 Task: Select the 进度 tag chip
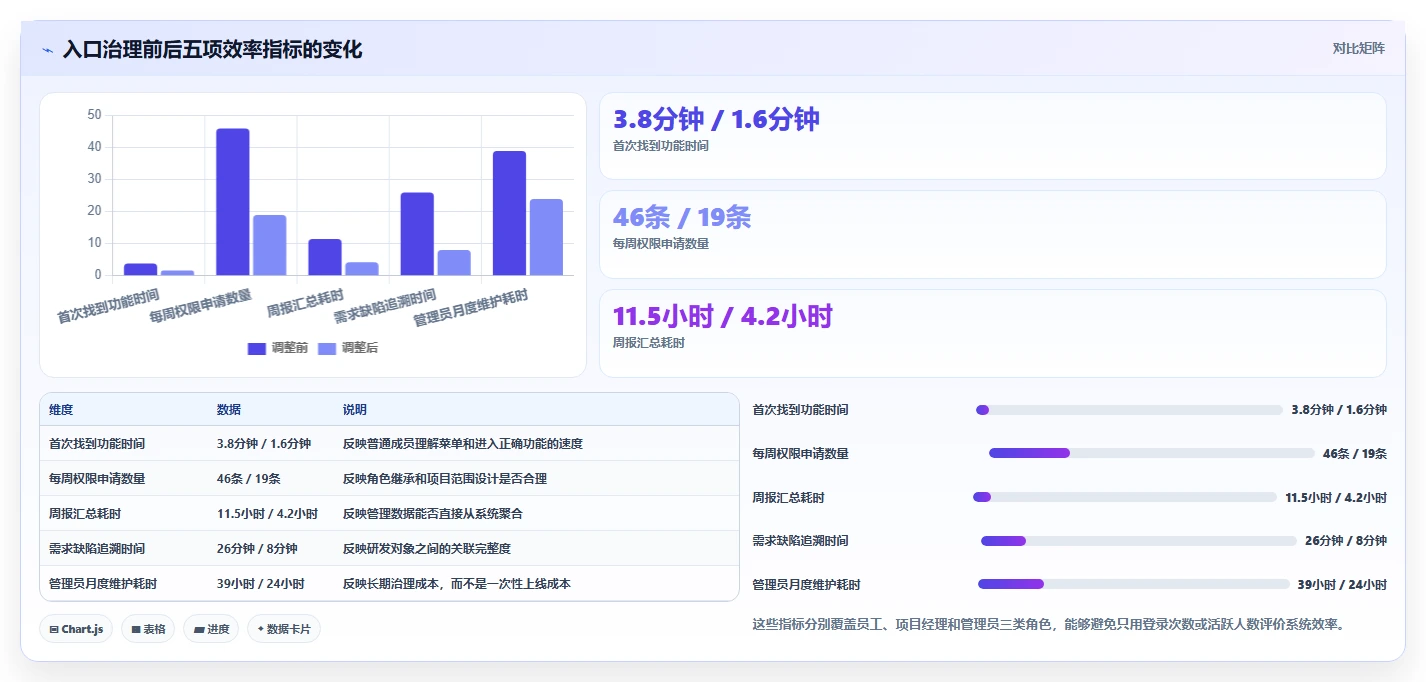tap(211, 629)
